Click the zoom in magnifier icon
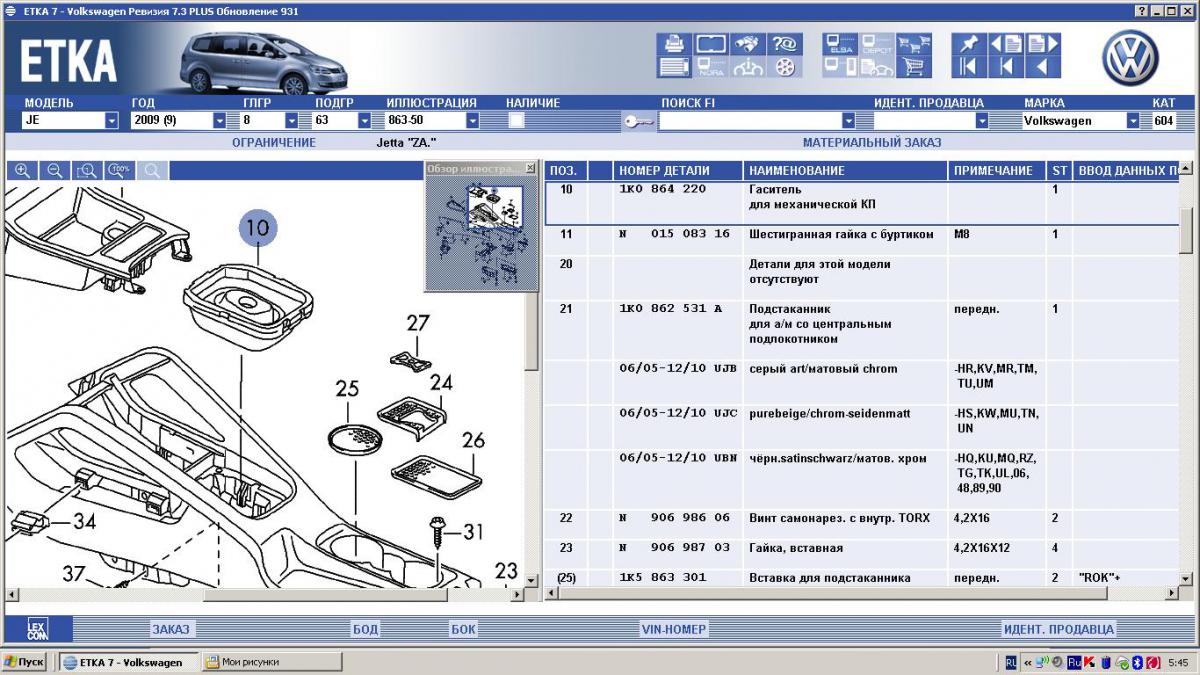 (x=22, y=170)
